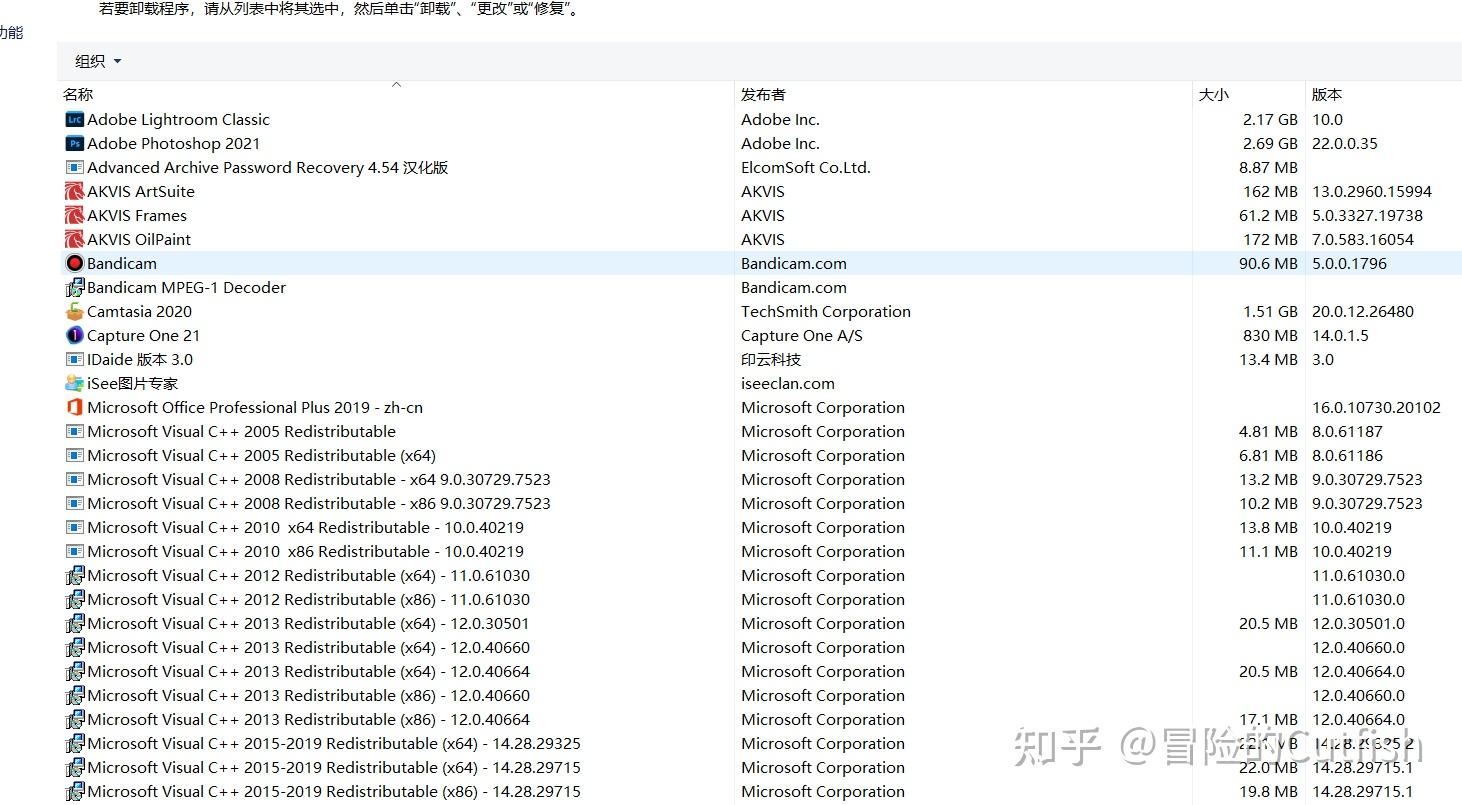Click the AKVIS ArtSuite icon
Viewport: 1462px width, 805px height.
click(74, 191)
